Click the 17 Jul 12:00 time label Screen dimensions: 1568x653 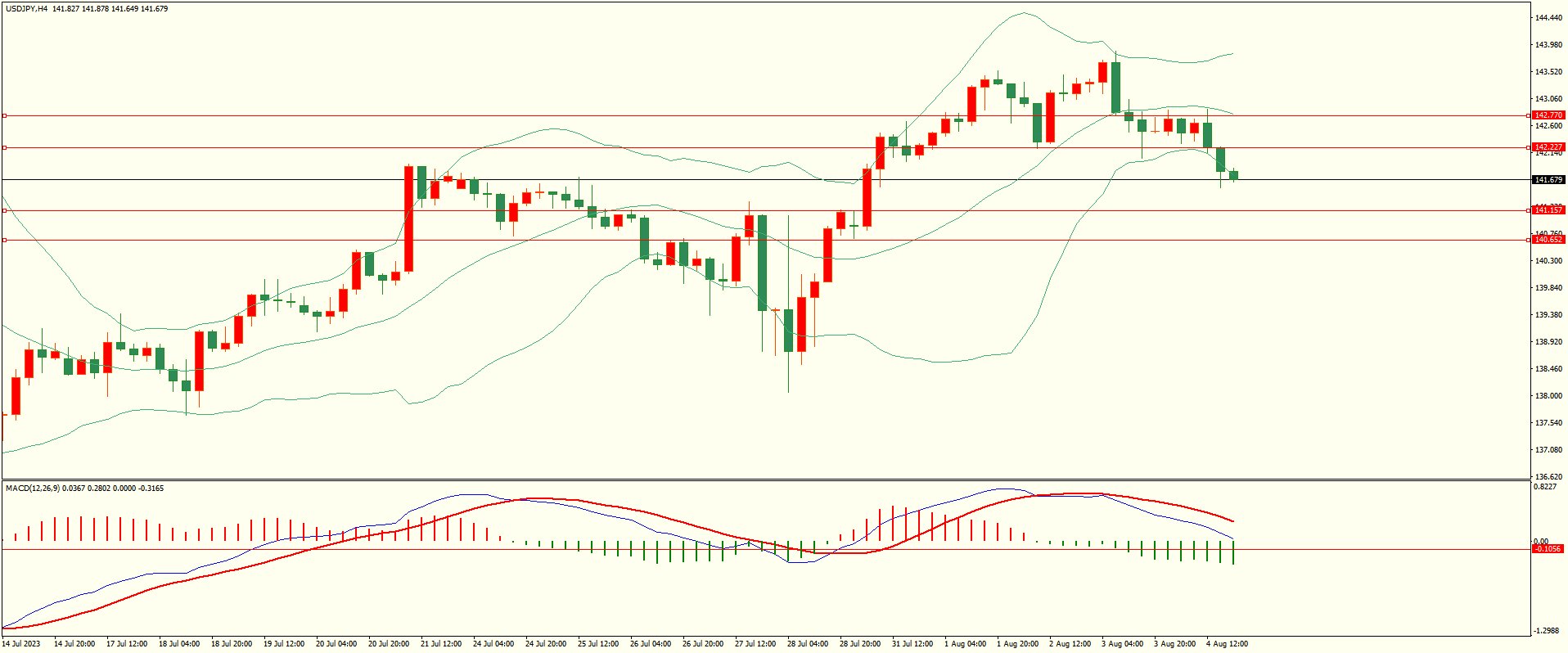point(127,644)
